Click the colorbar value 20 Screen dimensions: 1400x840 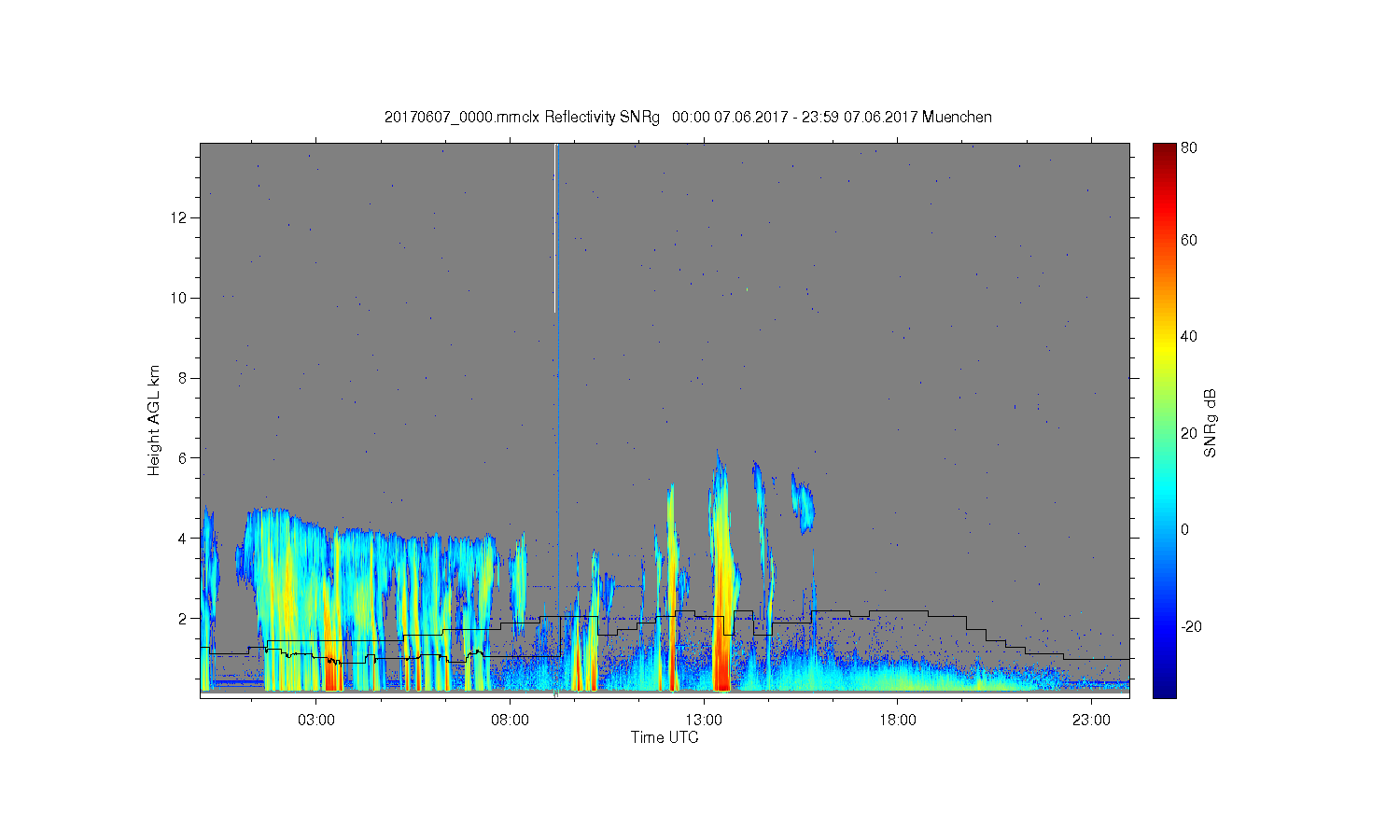click(1189, 433)
